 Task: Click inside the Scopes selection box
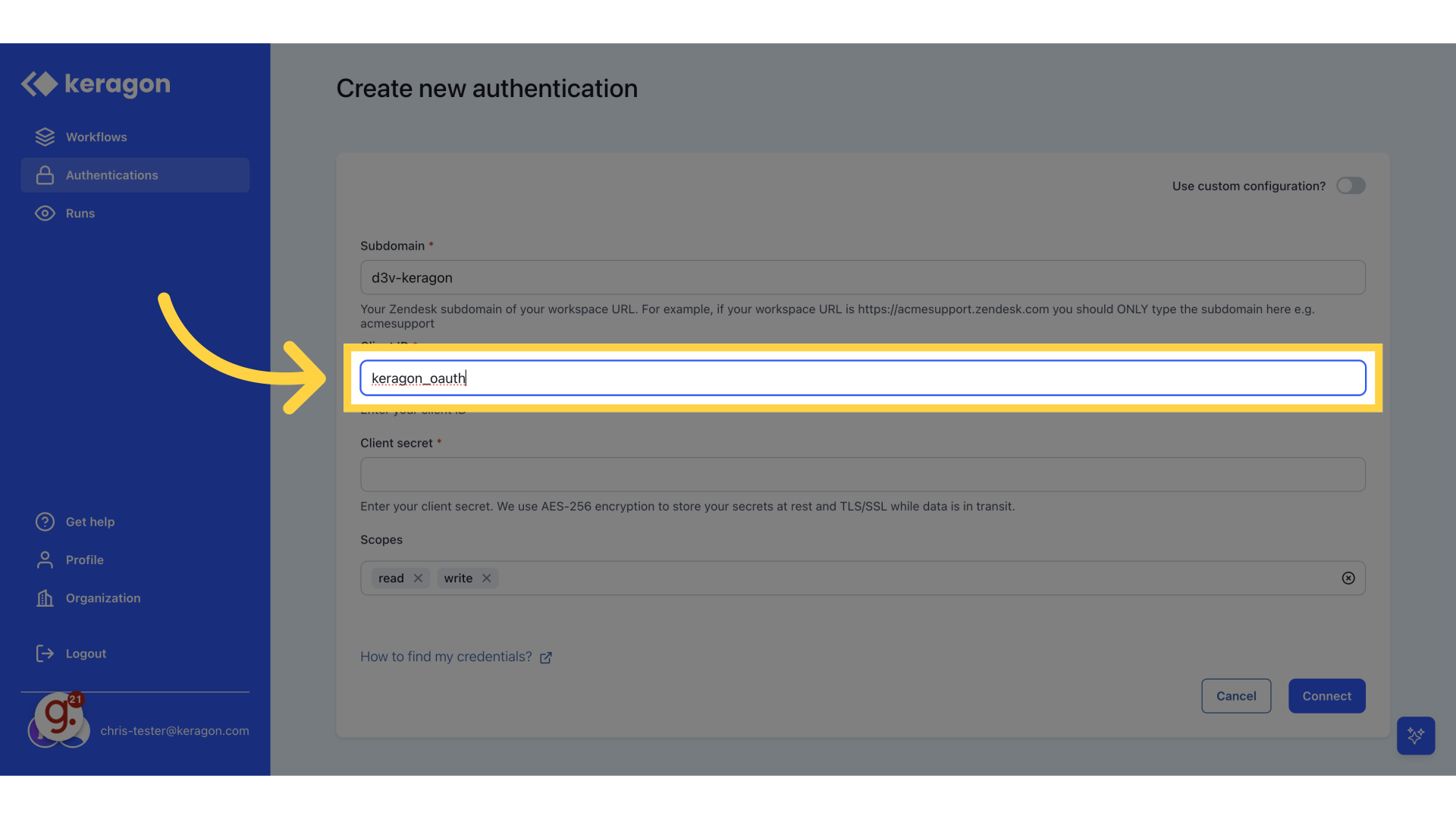pos(862,578)
